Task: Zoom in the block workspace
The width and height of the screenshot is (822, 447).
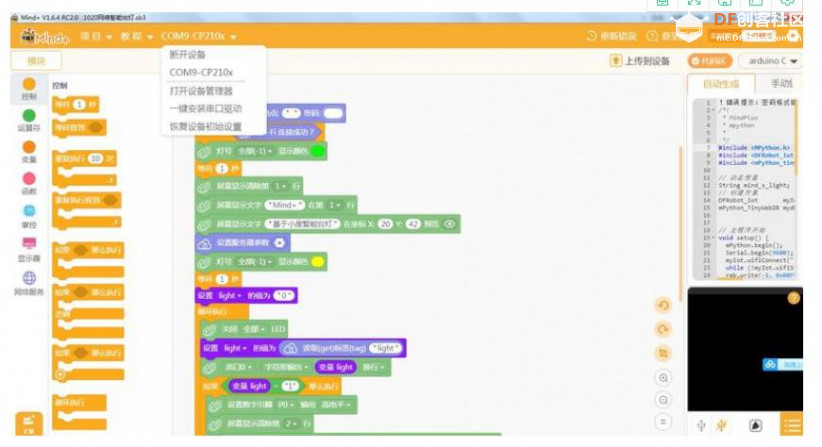Action: [663, 378]
